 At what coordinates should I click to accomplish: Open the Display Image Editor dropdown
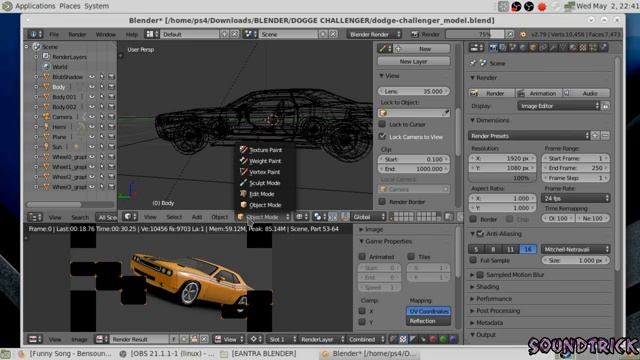tap(558, 106)
